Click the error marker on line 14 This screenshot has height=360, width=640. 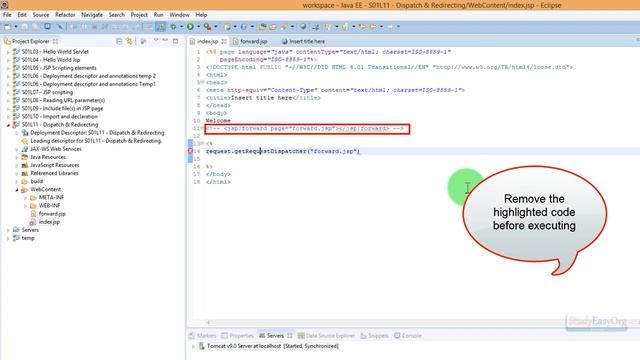pyautogui.click(x=190, y=151)
